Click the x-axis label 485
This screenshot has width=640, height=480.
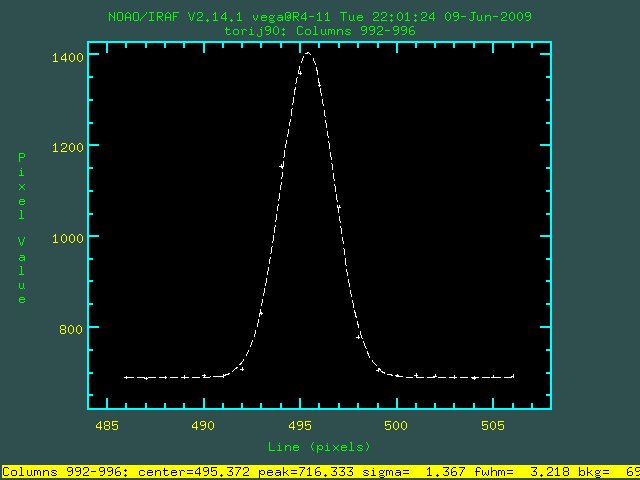107,426
